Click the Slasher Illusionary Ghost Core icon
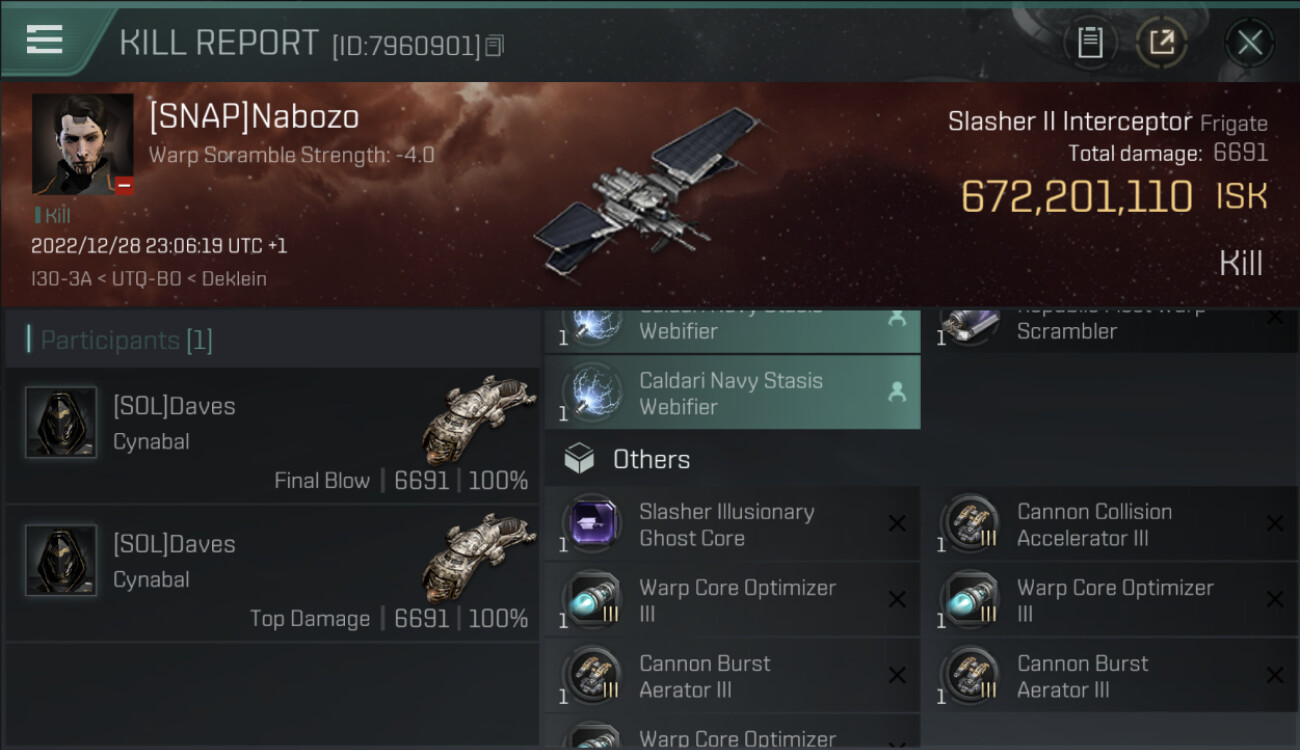 (593, 525)
